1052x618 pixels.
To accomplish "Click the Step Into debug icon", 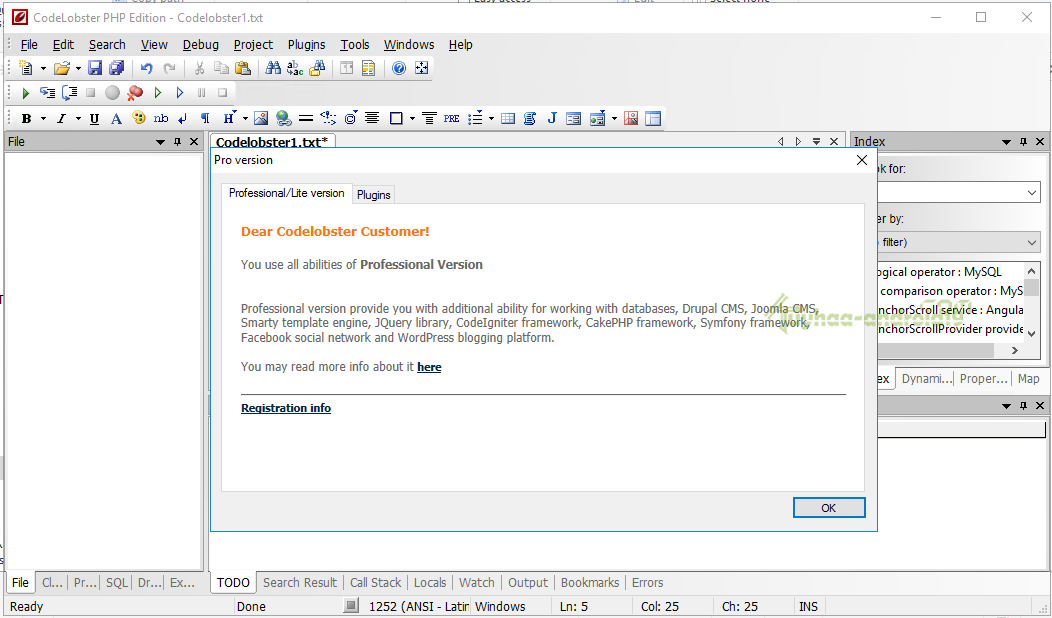I will pyautogui.click(x=47, y=93).
